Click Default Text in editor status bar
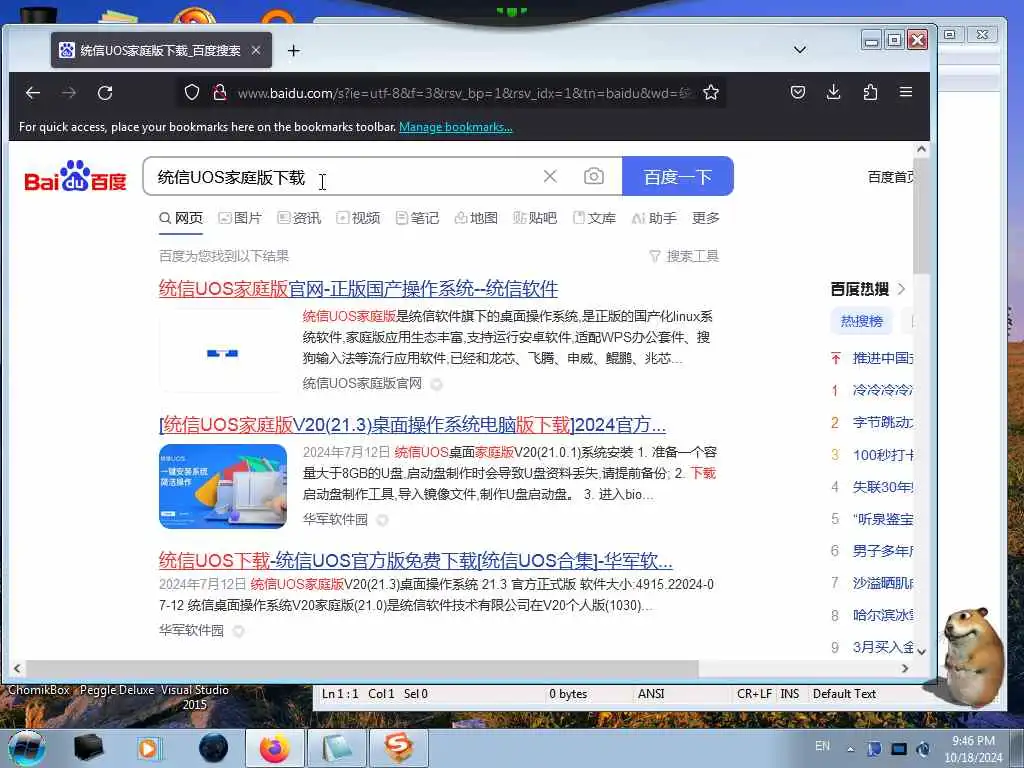1024x768 pixels. pyautogui.click(x=844, y=694)
